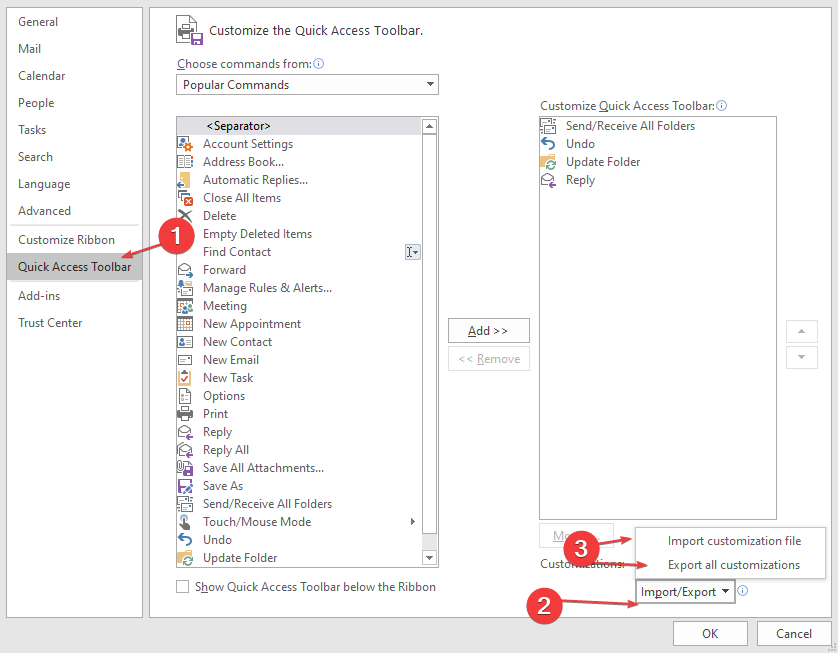The height and width of the screenshot is (653, 838).
Task: Click the Move Up arrow button
Action: point(802,331)
